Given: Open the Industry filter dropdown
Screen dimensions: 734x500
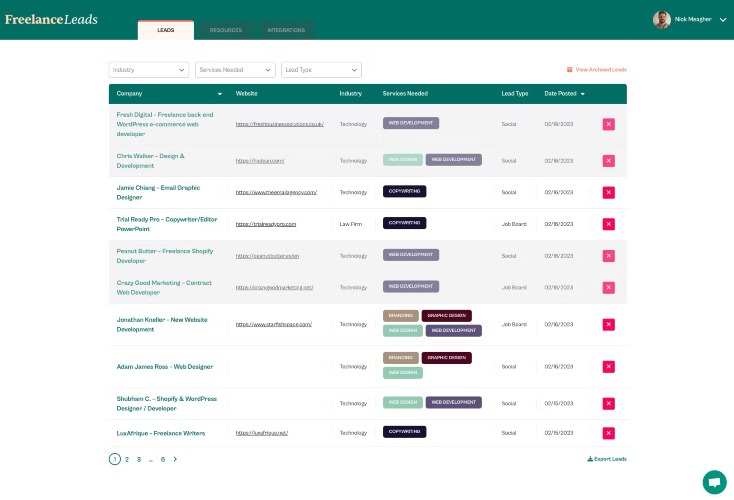Looking at the screenshot, I should (148, 70).
